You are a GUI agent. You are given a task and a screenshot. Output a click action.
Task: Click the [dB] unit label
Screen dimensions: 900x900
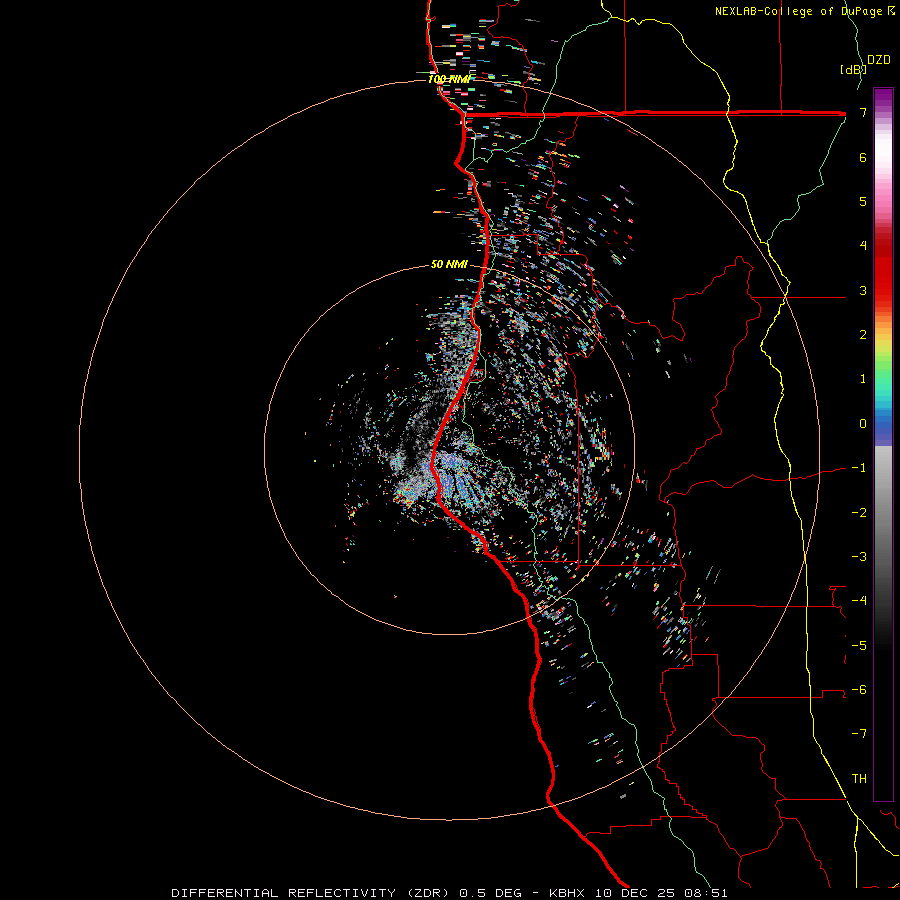coord(853,69)
